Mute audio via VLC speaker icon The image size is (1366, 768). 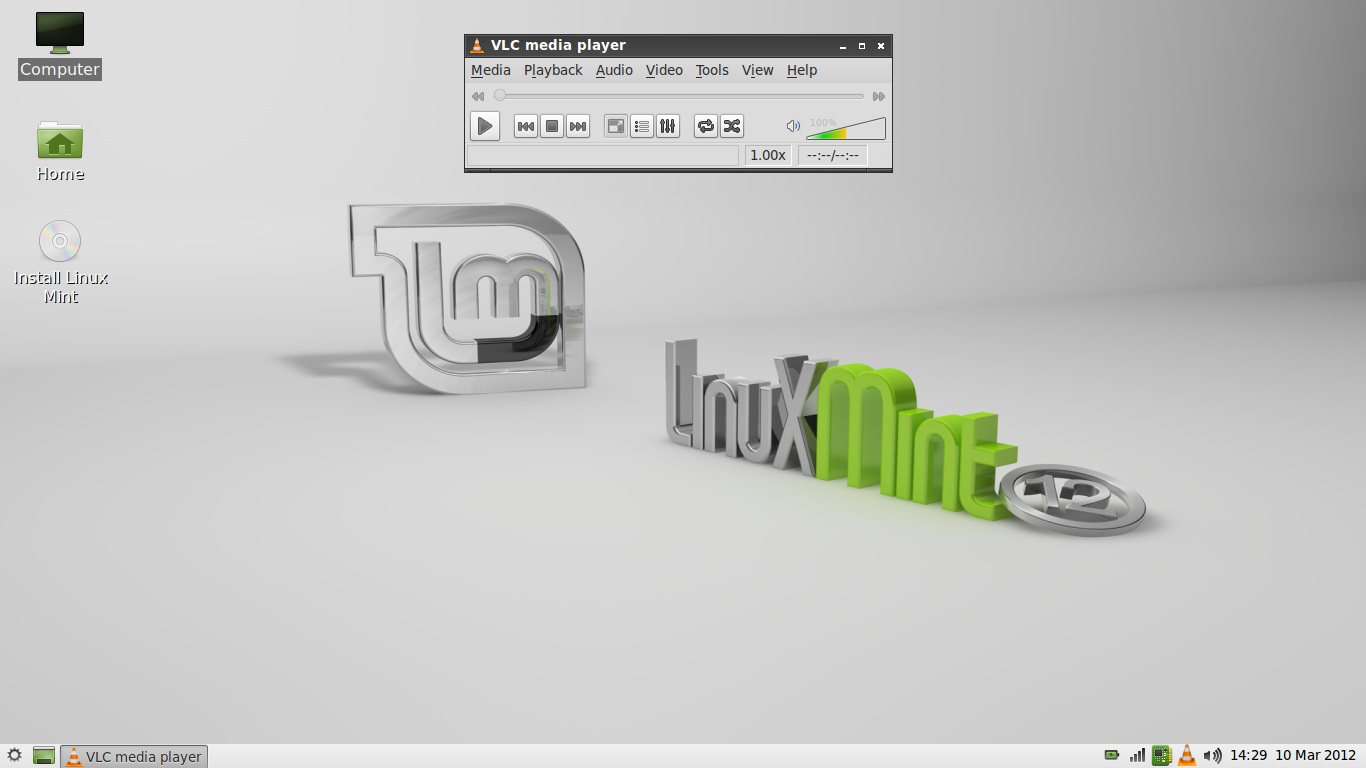793,126
